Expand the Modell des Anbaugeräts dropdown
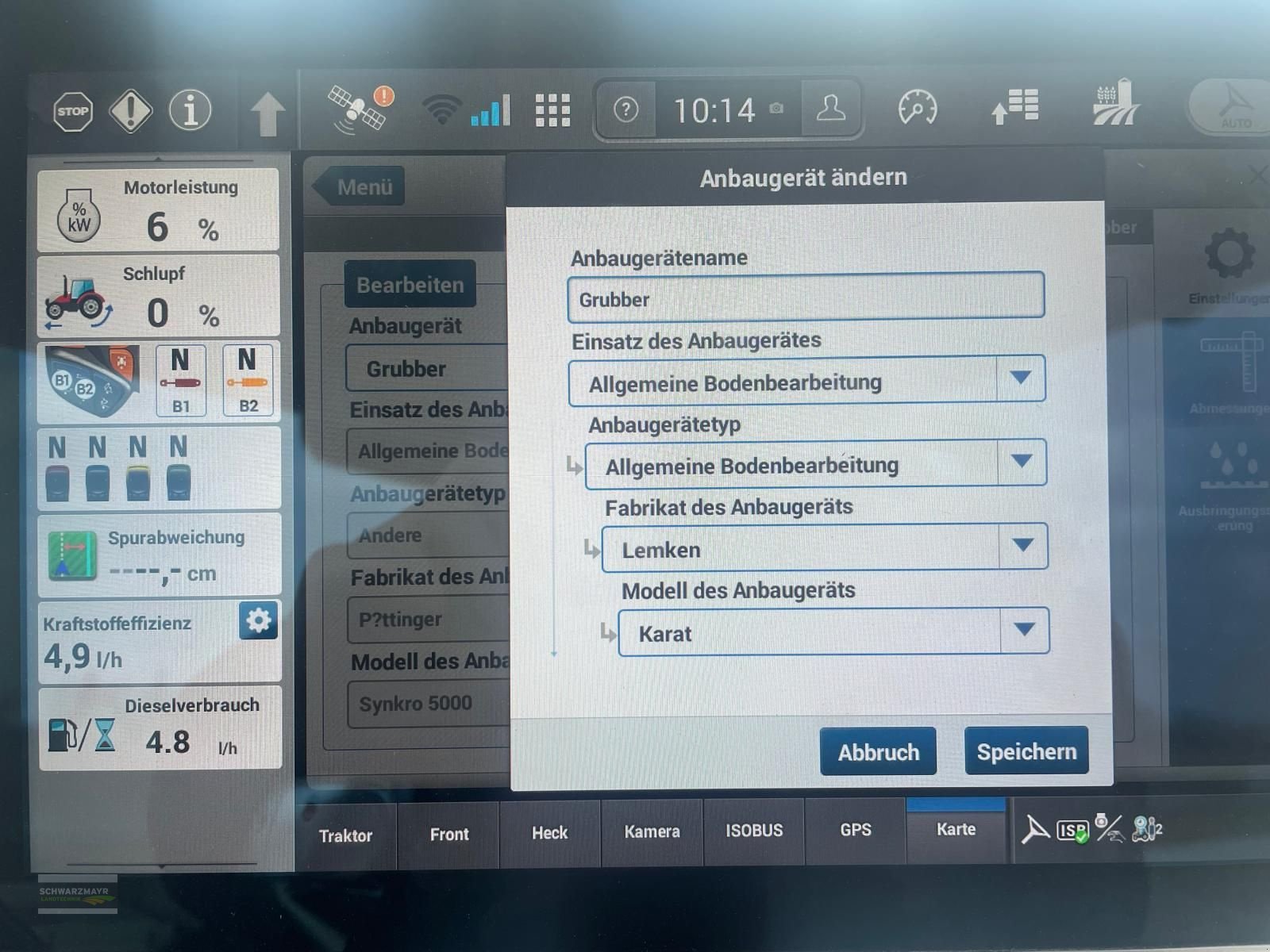Screen dimensions: 1270x952 click(1024, 631)
